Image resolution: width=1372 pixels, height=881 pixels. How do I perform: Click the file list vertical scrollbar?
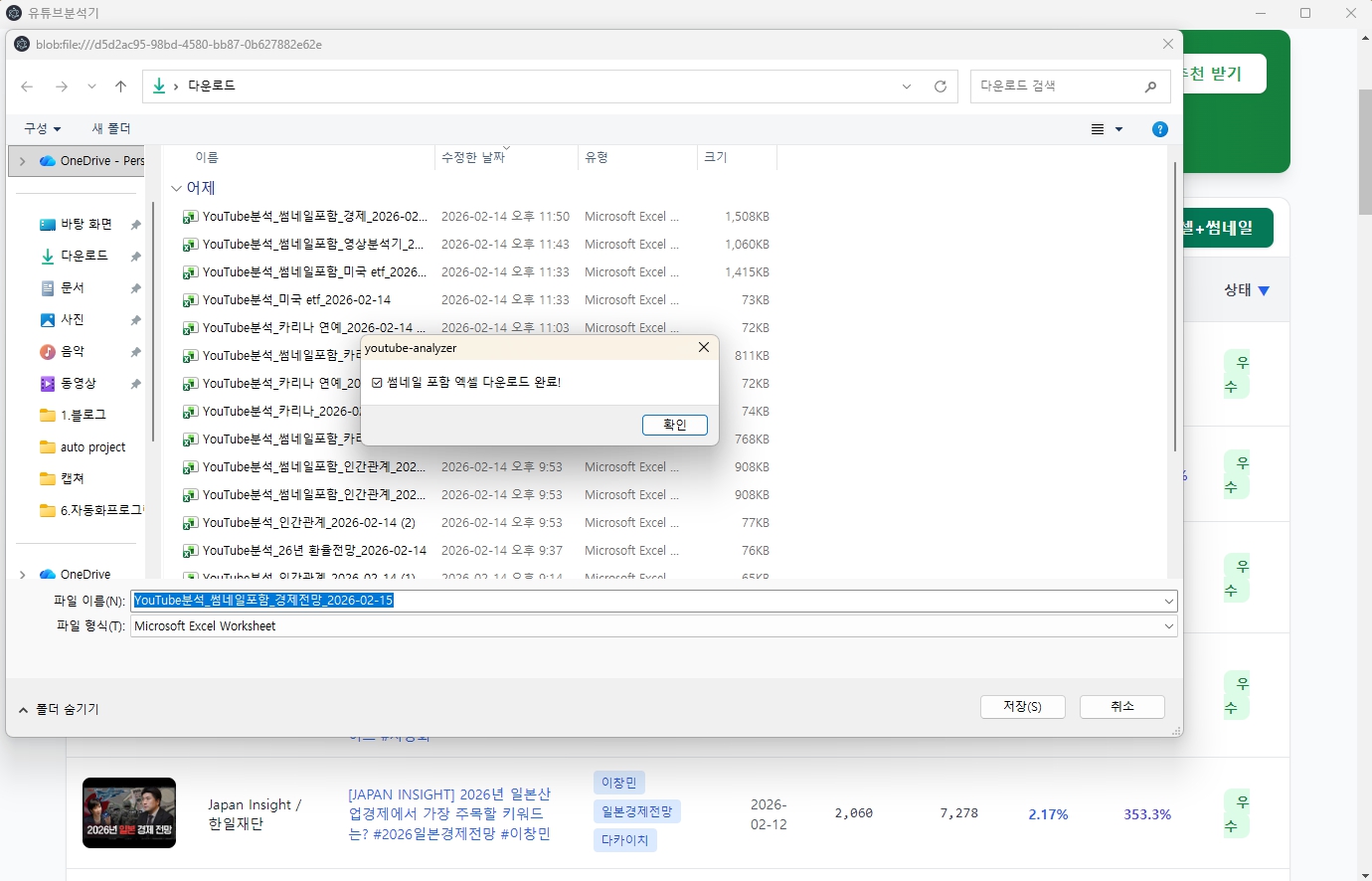coord(1175,308)
